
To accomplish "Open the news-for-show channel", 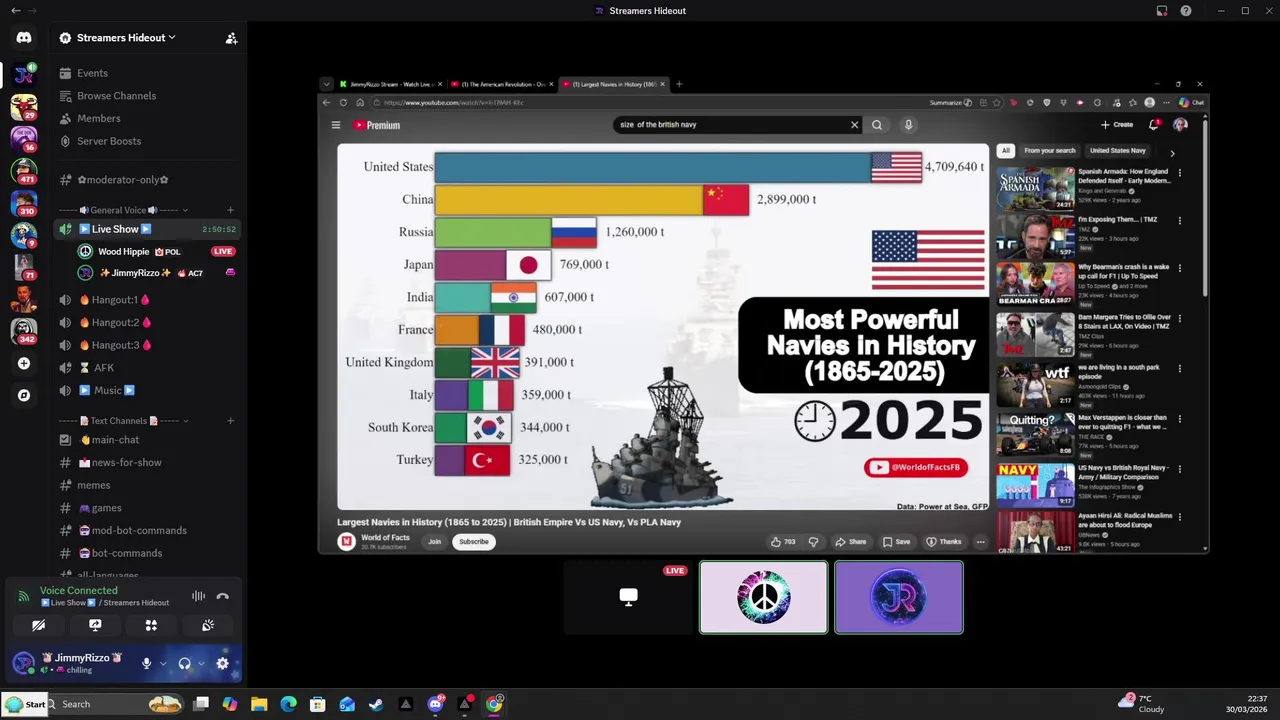I will (x=126, y=462).
